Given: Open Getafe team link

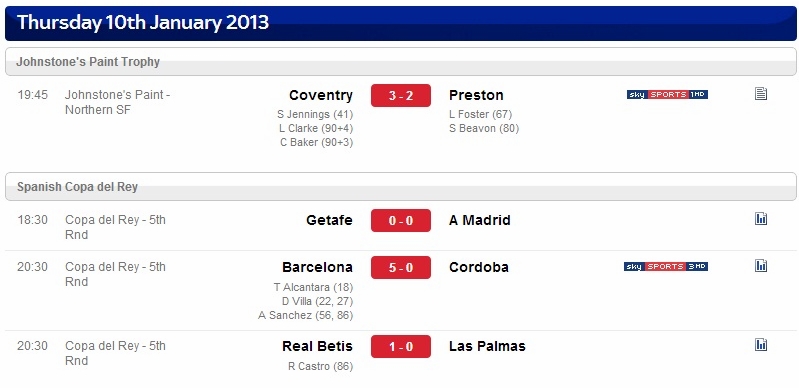Looking at the screenshot, I should (x=329, y=220).
